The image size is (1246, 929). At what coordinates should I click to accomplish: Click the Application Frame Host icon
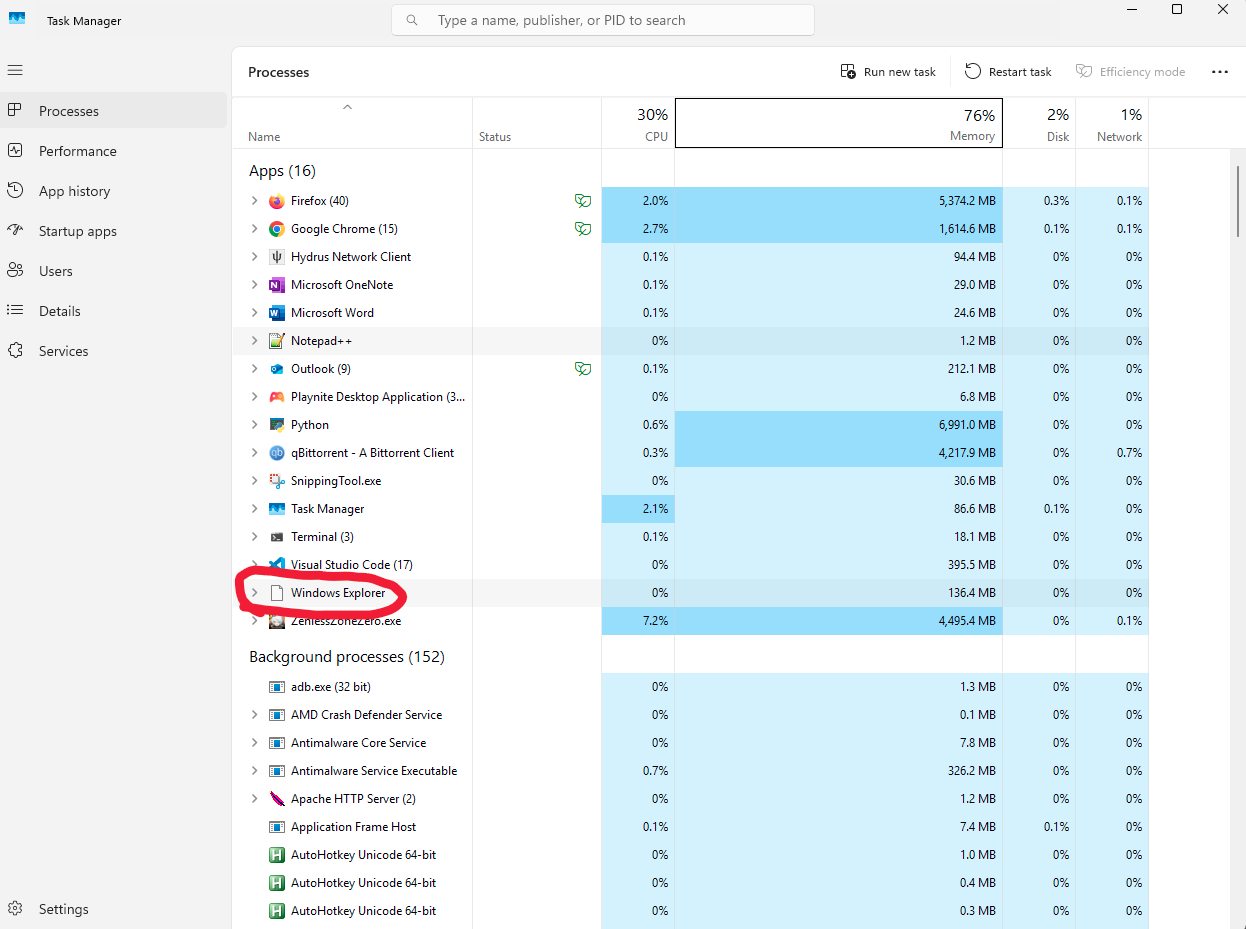tap(277, 827)
